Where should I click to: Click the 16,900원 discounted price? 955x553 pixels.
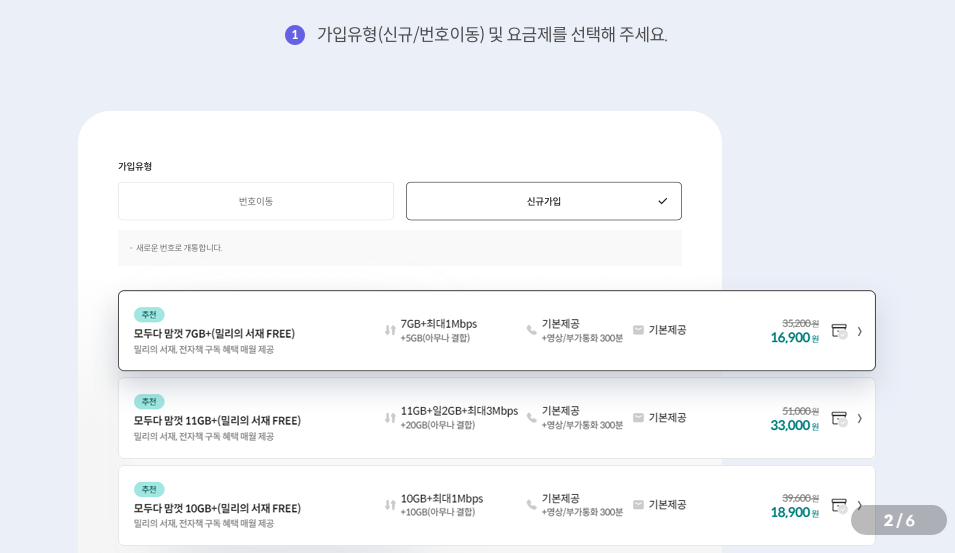[794, 338]
